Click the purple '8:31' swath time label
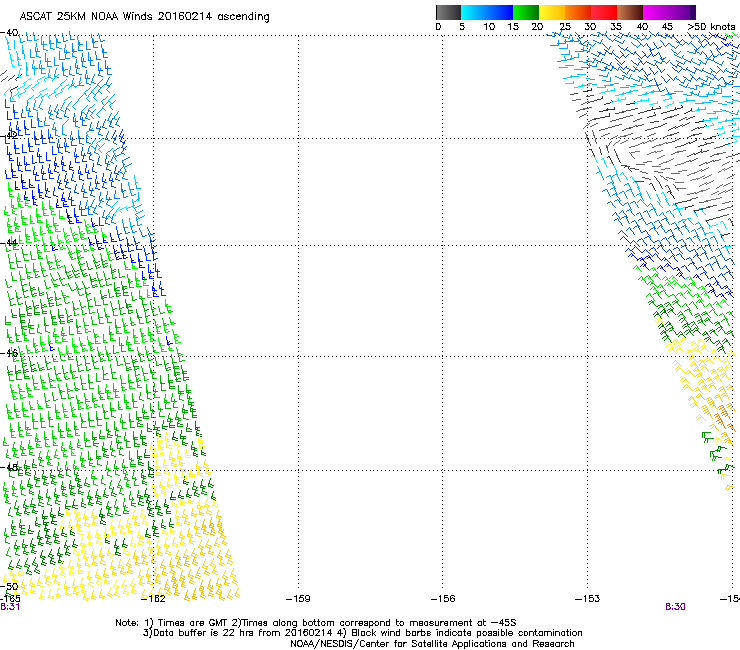The height and width of the screenshot is (650, 740). (x=10, y=607)
